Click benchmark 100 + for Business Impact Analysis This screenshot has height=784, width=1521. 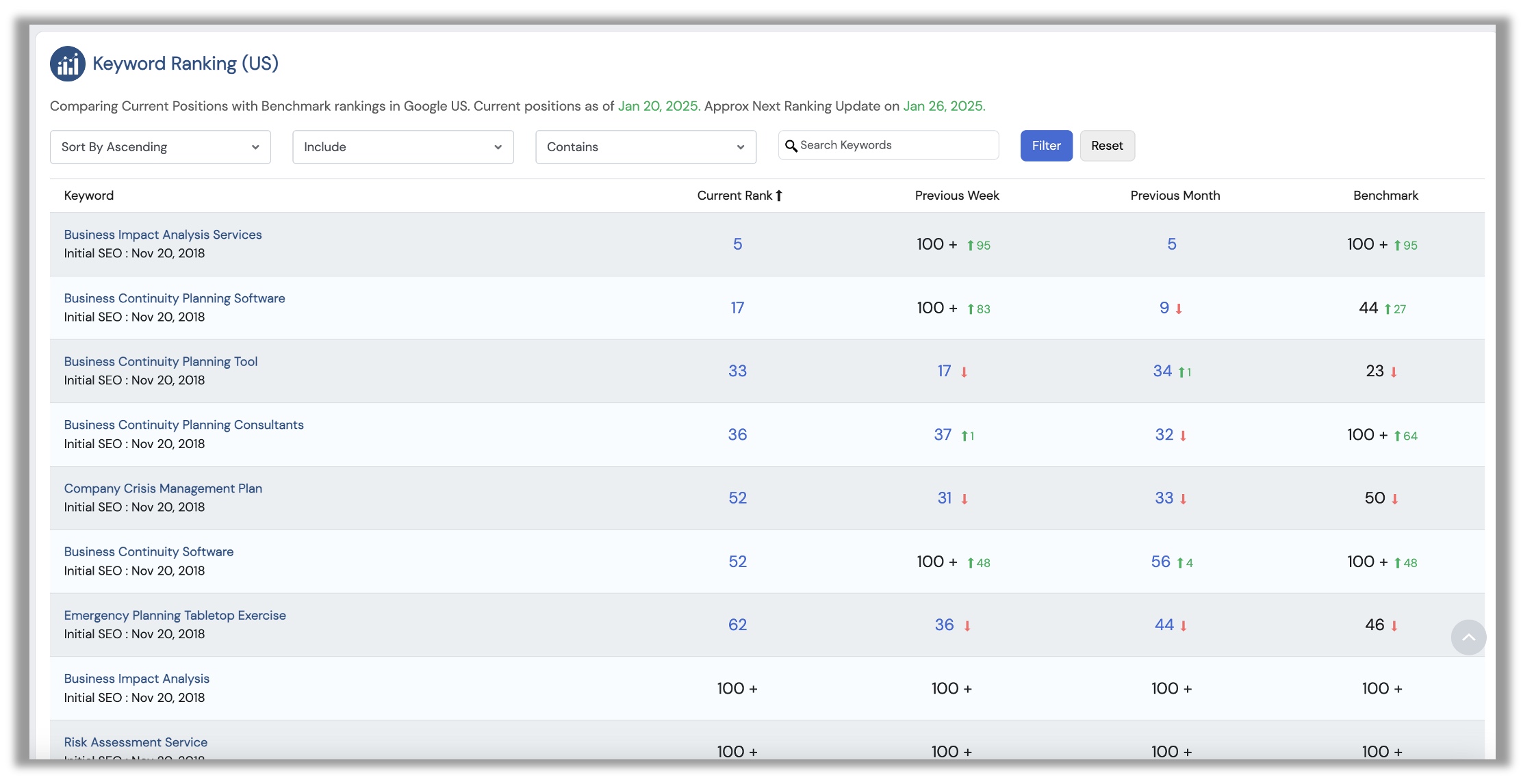[x=1382, y=688]
